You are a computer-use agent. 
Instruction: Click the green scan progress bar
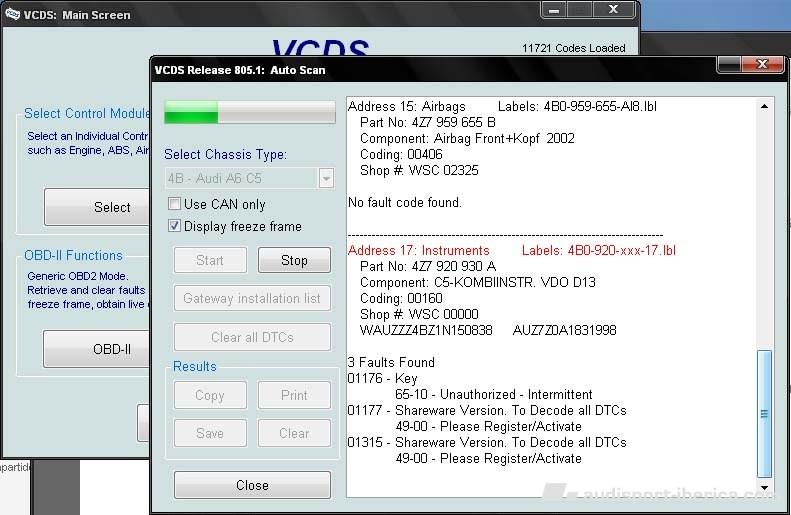coord(250,112)
